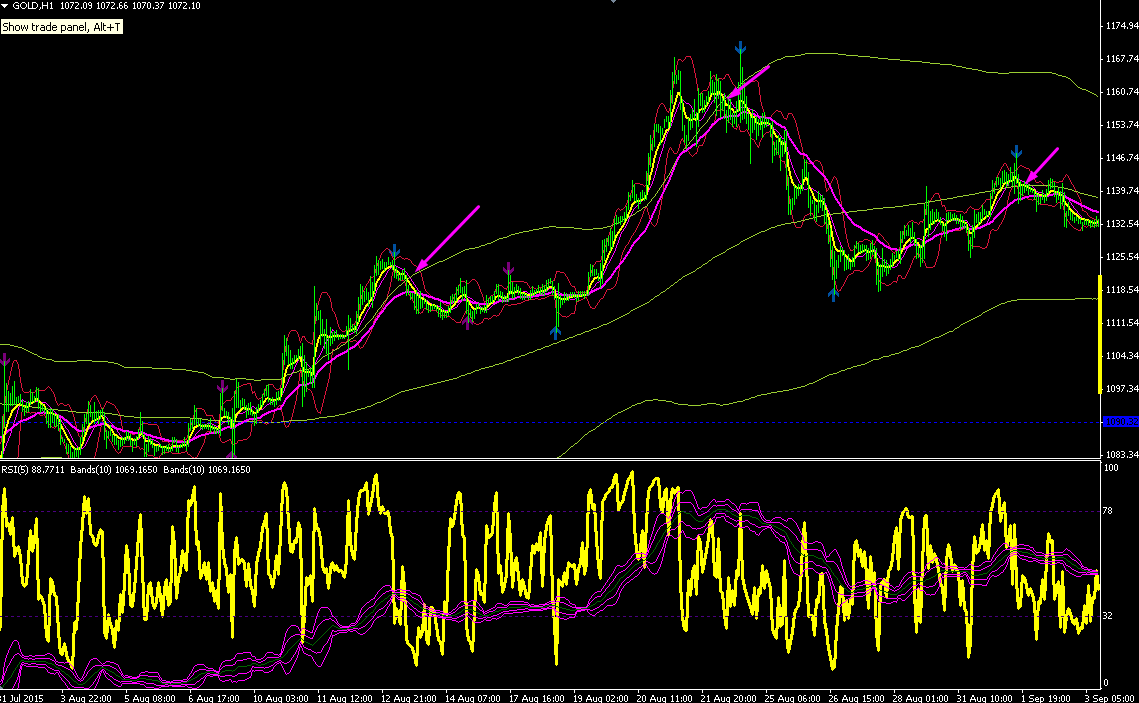The image size is (1139, 703).
Task: Click the 20 Aug 11:00 time label
Action: point(664,699)
